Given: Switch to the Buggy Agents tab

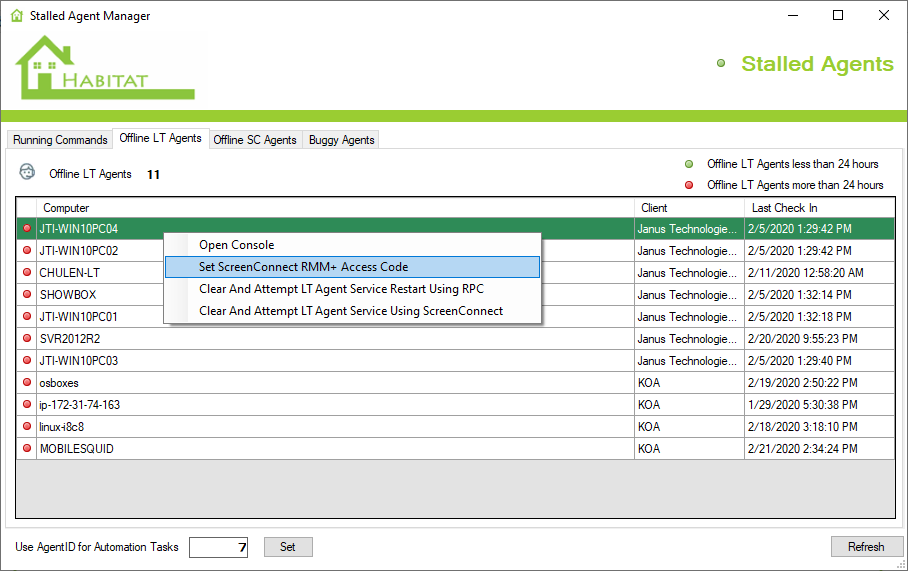Looking at the screenshot, I should [341, 140].
